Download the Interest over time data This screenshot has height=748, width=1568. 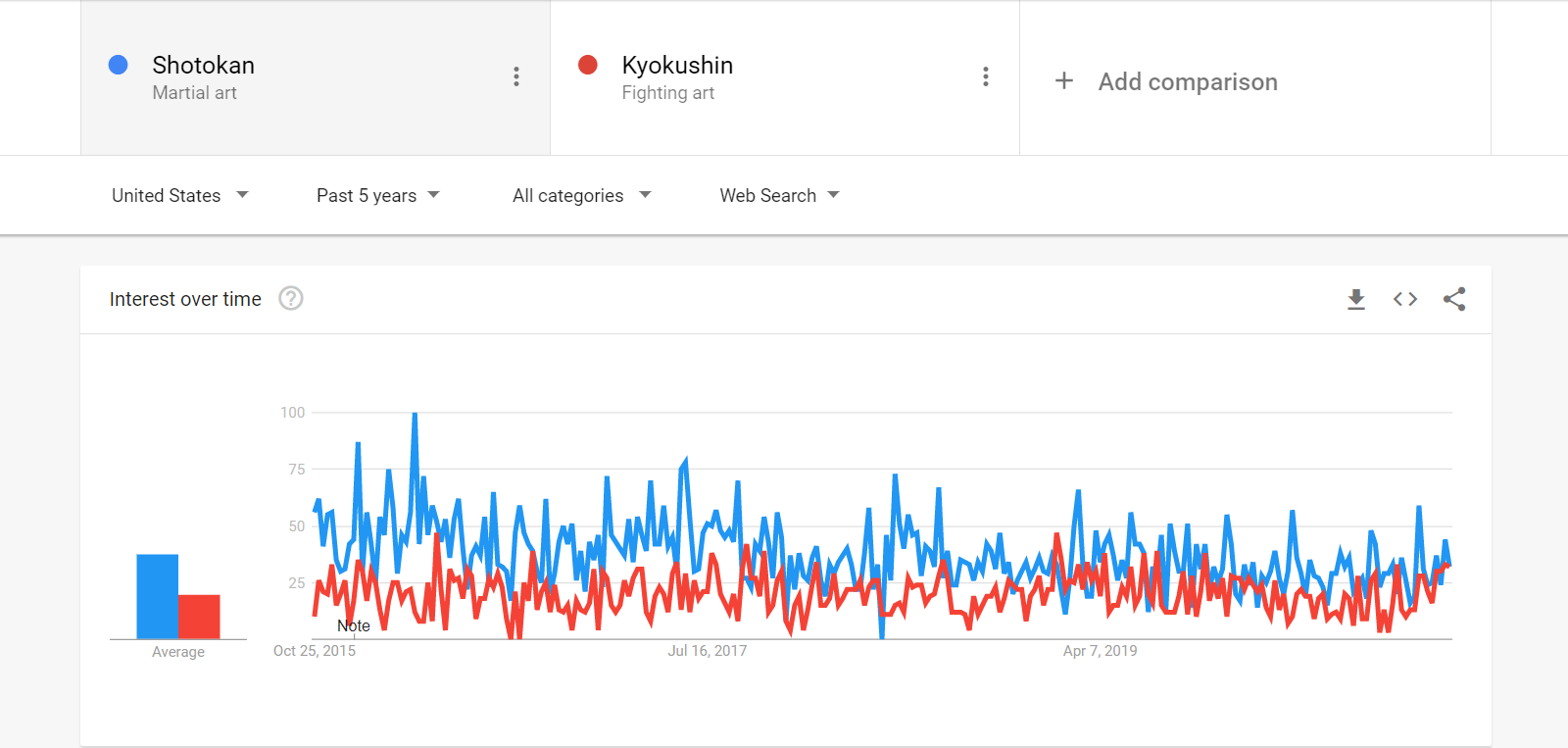pyautogui.click(x=1356, y=299)
